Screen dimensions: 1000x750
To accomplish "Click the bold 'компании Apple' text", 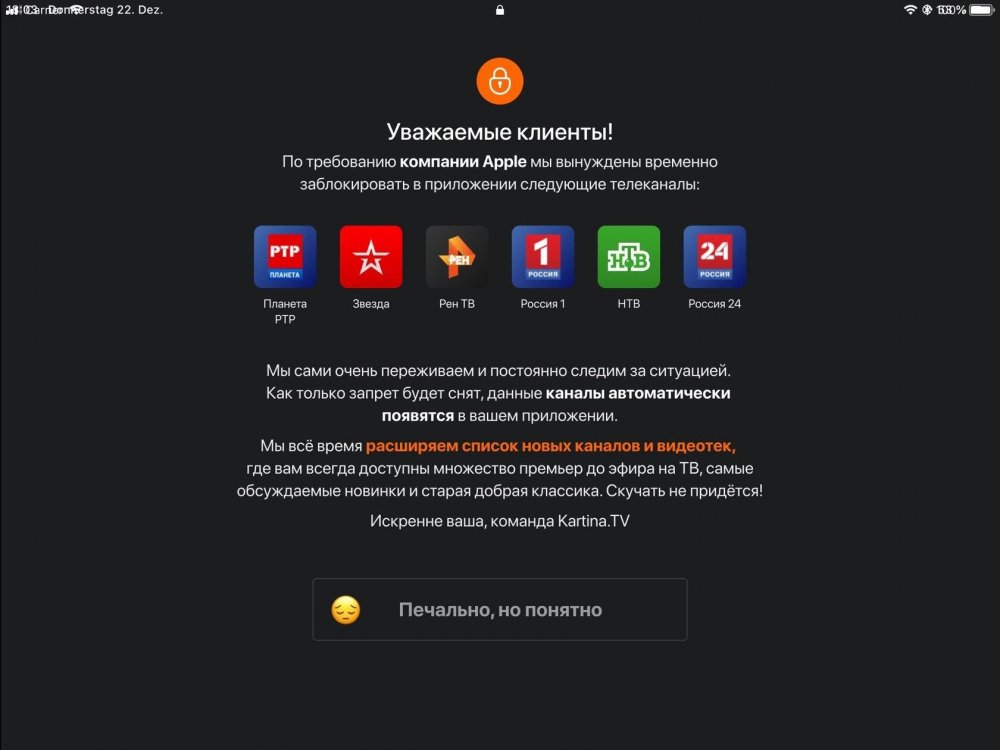I will pyautogui.click(x=463, y=162).
